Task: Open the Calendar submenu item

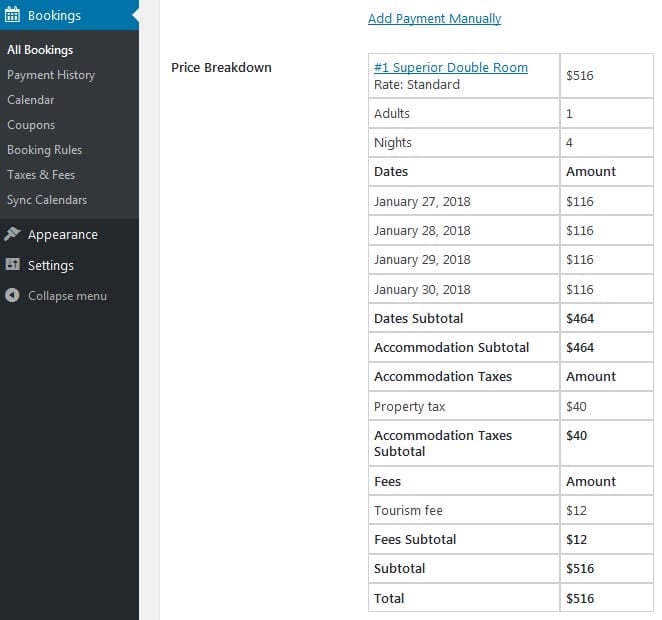Action: [x=31, y=100]
